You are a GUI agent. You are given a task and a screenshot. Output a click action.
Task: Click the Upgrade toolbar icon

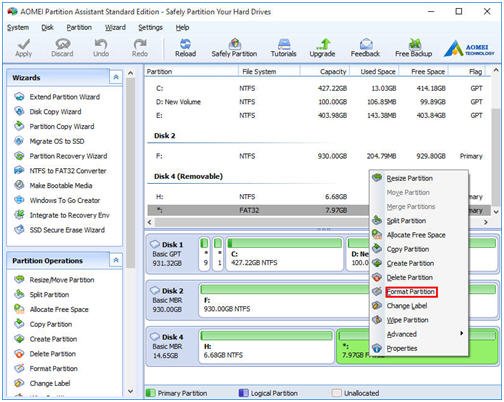(322, 48)
